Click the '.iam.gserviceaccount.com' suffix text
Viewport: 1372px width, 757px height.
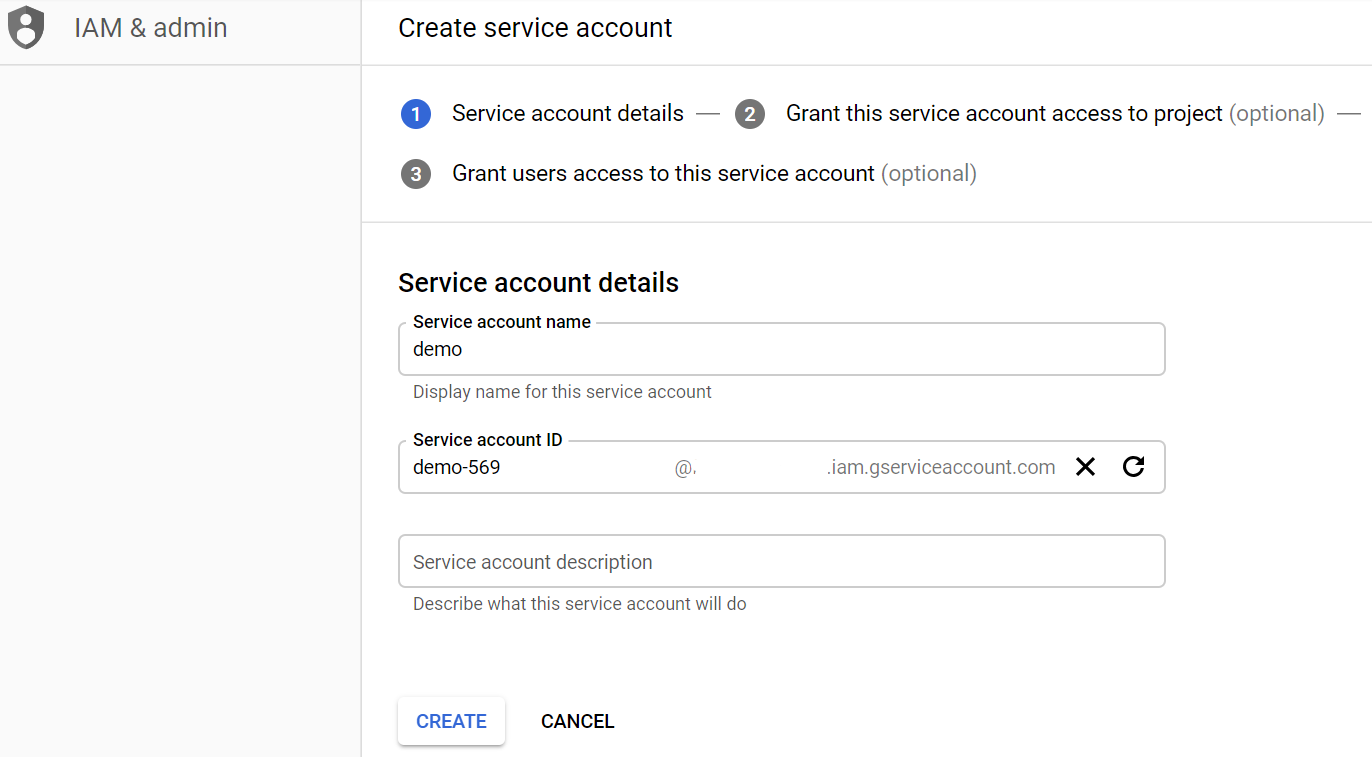point(941,467)
